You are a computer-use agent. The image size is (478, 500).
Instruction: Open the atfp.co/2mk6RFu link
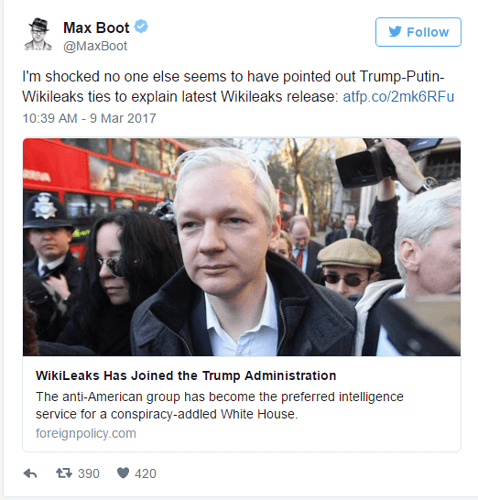point(399,97)
